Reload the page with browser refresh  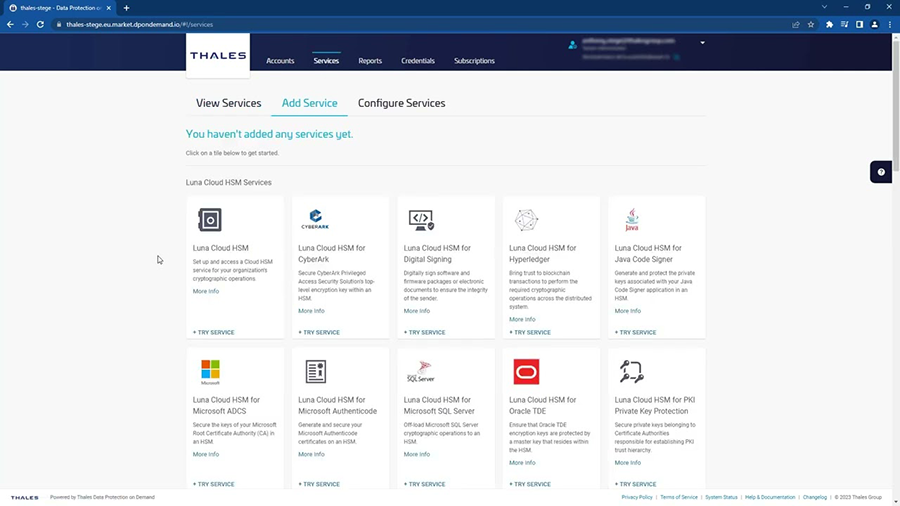point(40,24)
